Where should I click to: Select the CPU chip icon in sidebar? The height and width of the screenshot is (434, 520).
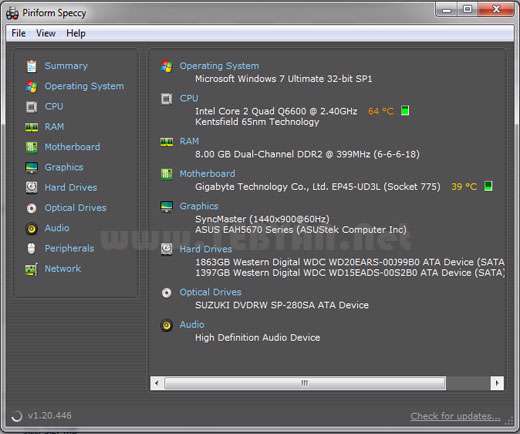pos(32,107)
